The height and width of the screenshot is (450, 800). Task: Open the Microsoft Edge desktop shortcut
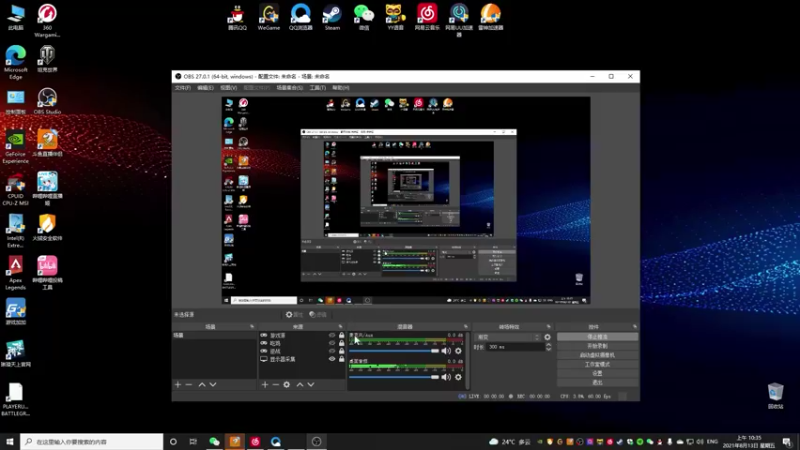click(x=15, y=62)
